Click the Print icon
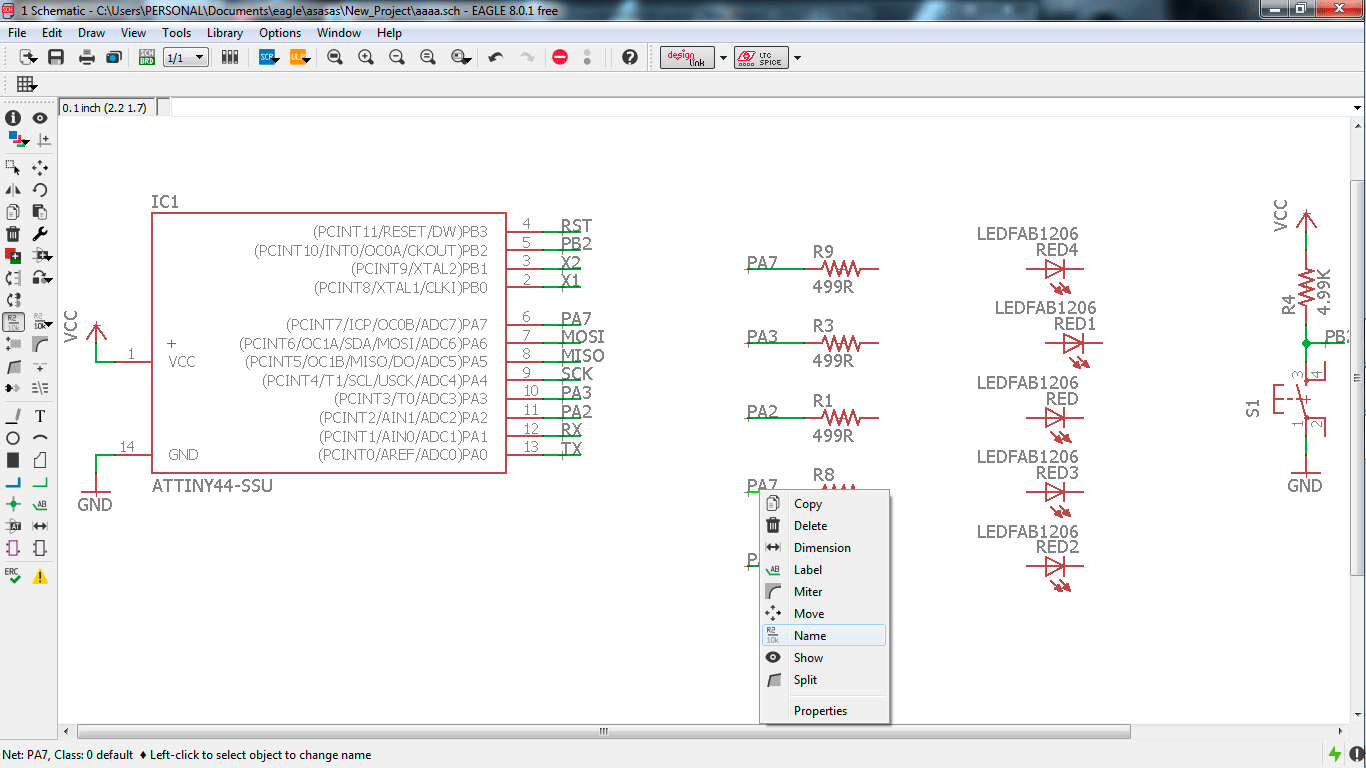Viewport: 1366px width, 768px height. pos(87,57)
